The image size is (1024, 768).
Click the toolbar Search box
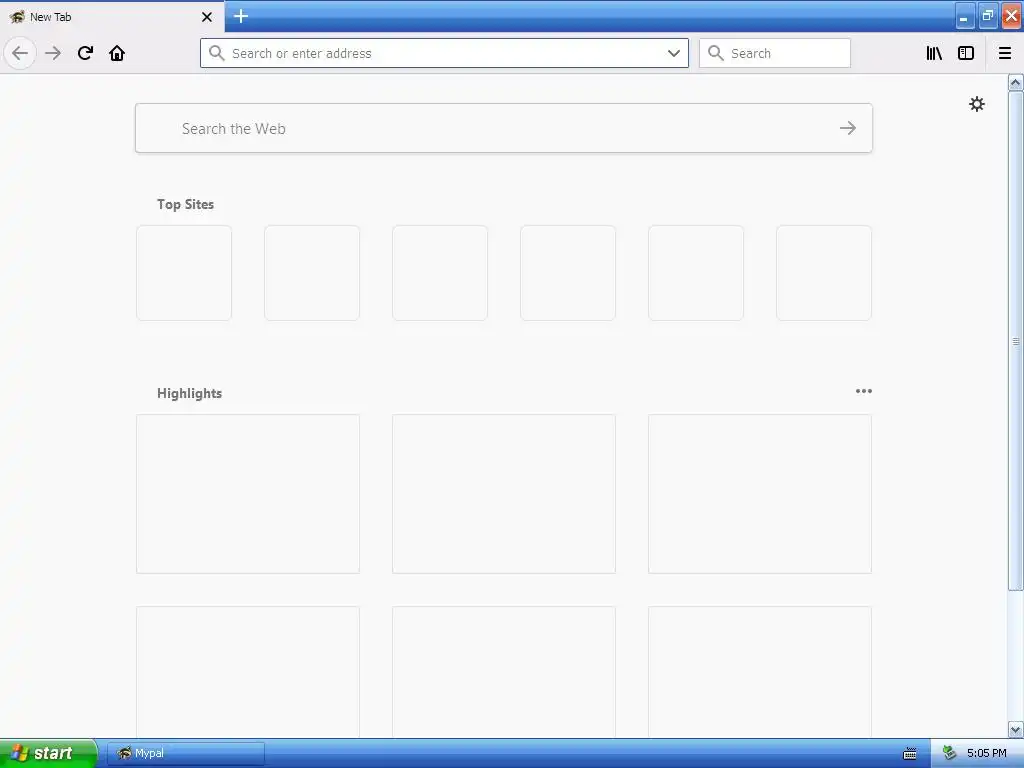pos(775,53)
